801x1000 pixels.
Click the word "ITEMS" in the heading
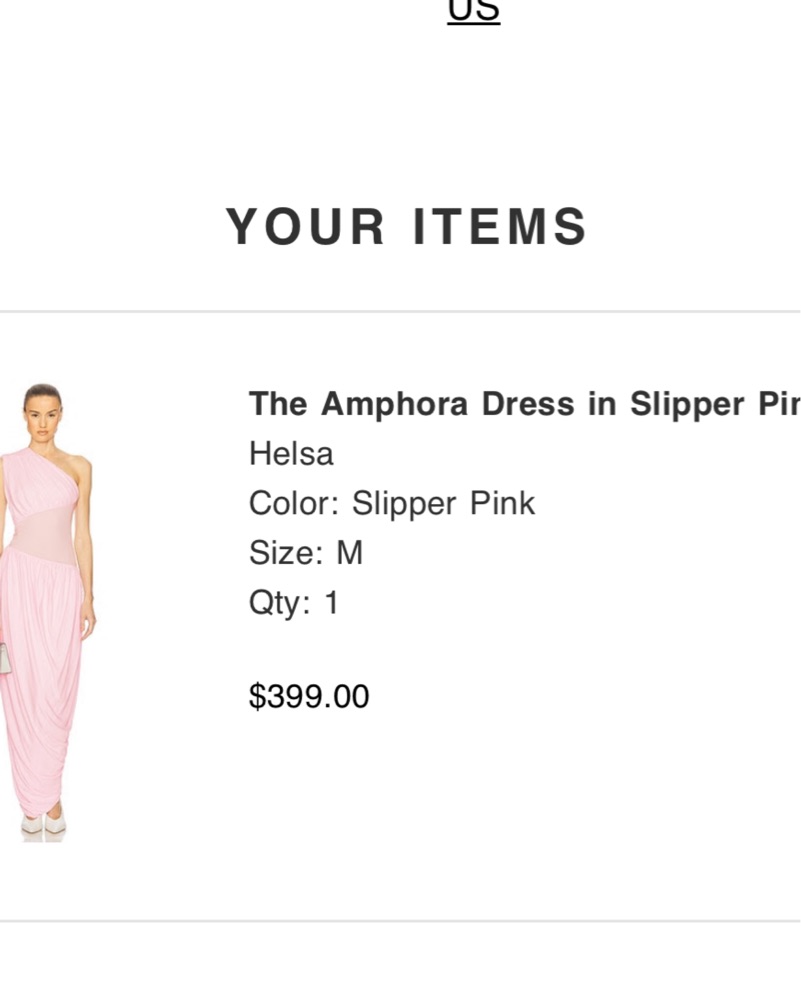[500, 226]
